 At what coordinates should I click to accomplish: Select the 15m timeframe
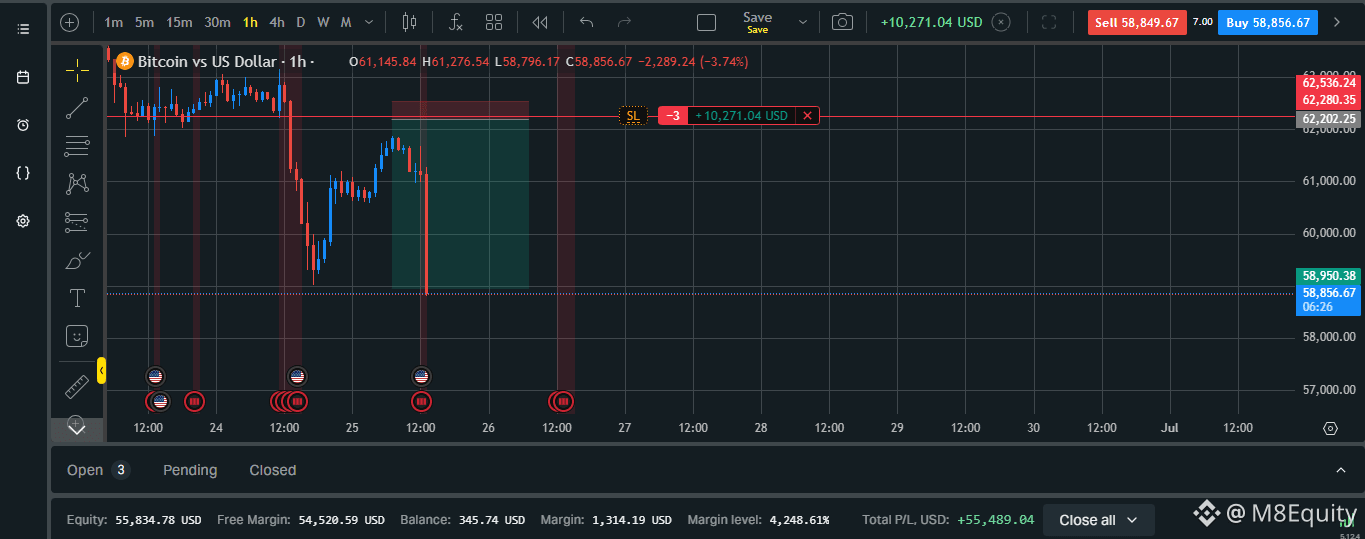[x=180, y=22]
